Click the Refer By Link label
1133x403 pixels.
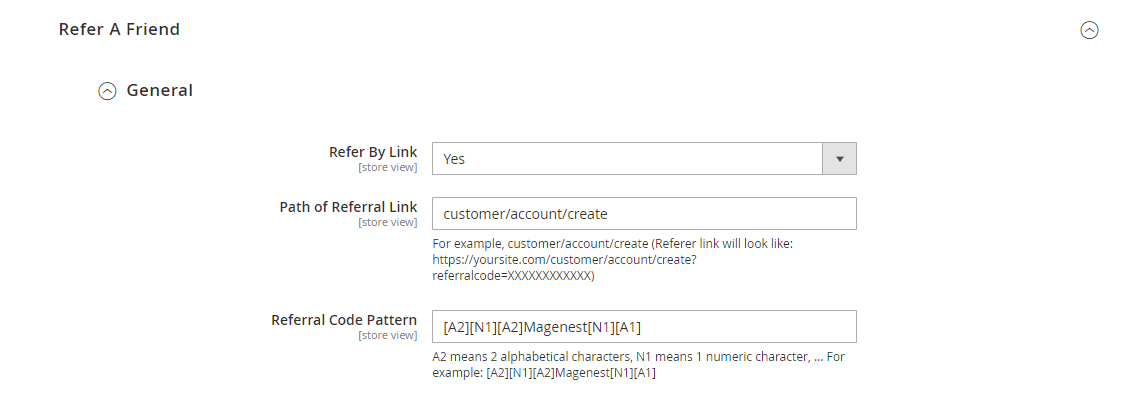[373, 152]
